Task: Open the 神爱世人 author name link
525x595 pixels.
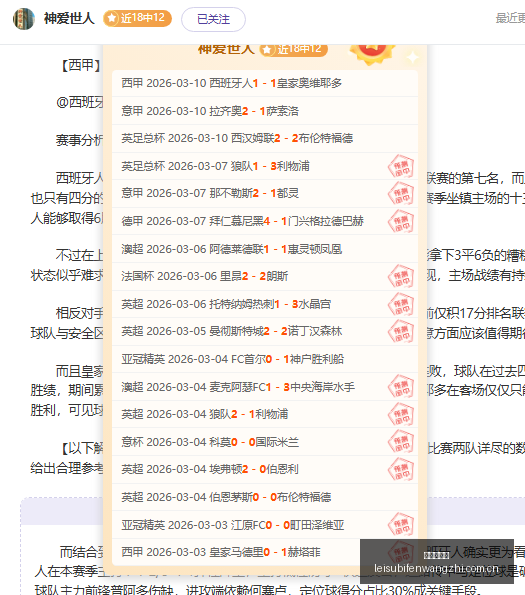Action: pos(69,18)
